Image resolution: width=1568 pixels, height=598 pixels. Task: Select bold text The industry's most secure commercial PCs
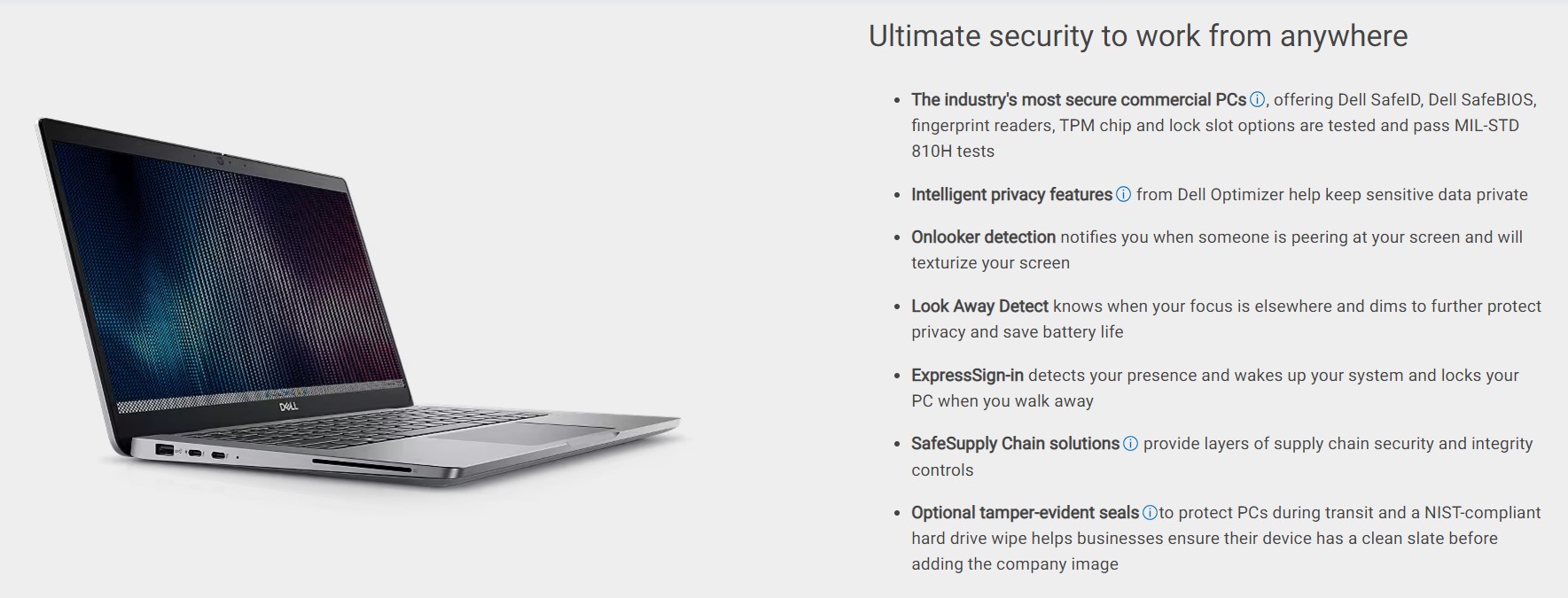pyautogui.click(x=1079, y=100)
